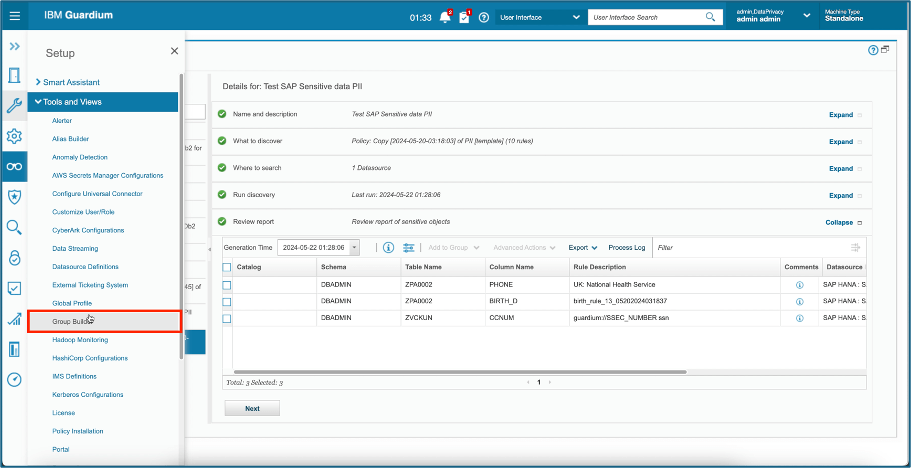
Task: Open the Advanced Actions dropdown
Action: pyautogui.click(x=524, y=248)
